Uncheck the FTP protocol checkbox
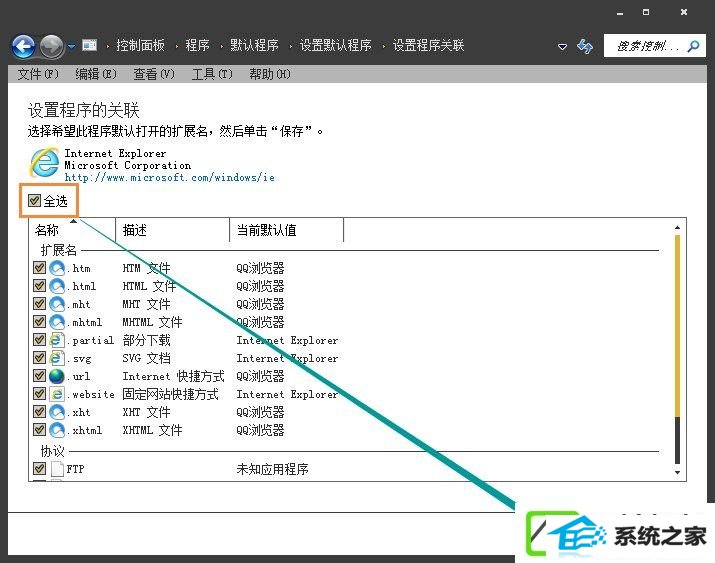This screenshot has width=715, height=563. tap(39, 468)
